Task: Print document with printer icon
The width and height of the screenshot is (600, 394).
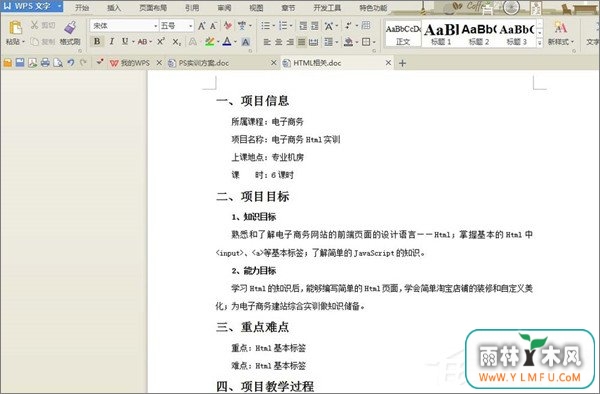Action: (45, 63)
